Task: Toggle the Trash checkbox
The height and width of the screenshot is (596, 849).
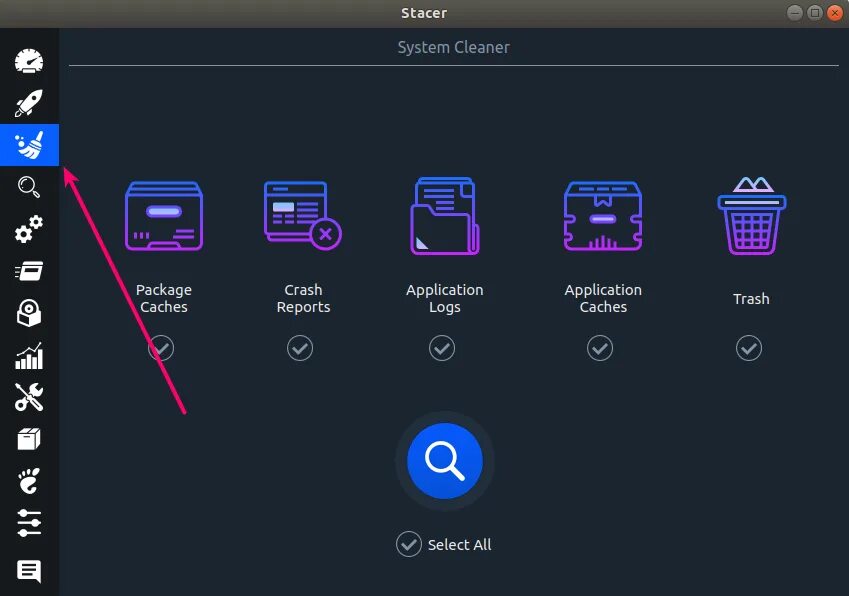Action: (x=749, y=348)
